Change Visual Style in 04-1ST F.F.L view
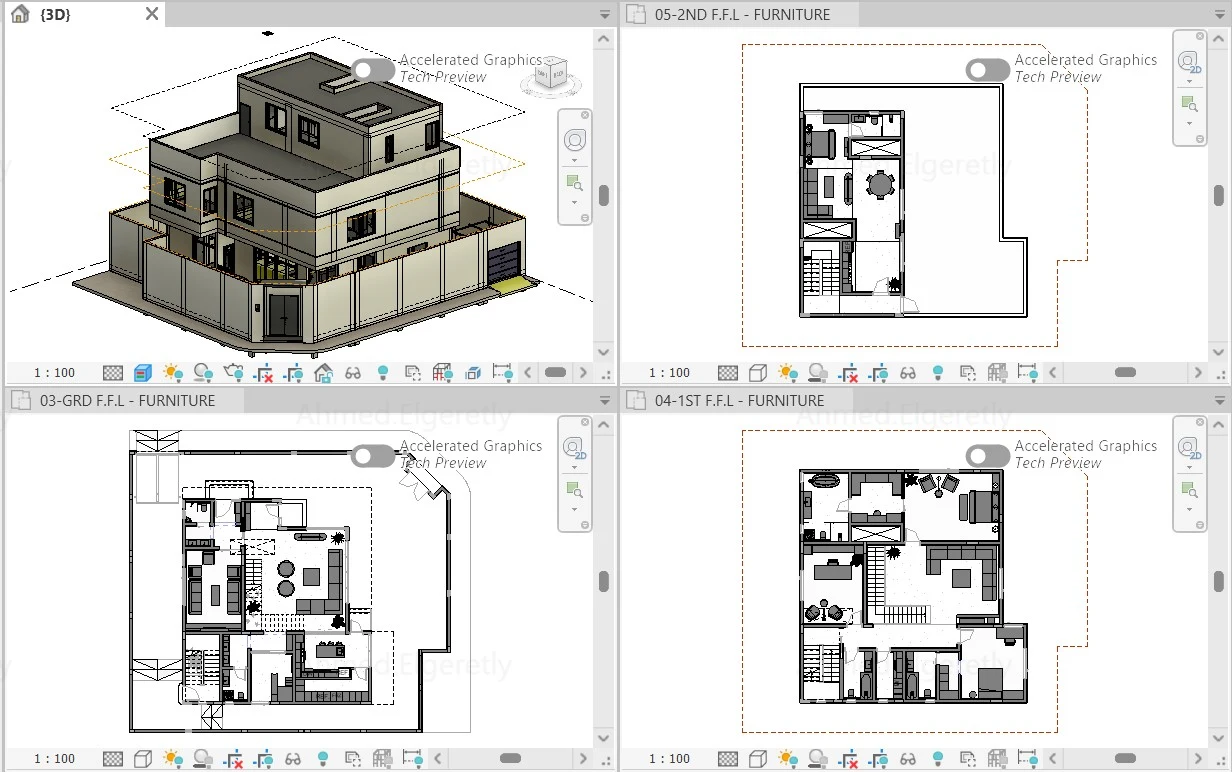 point(758,759)
